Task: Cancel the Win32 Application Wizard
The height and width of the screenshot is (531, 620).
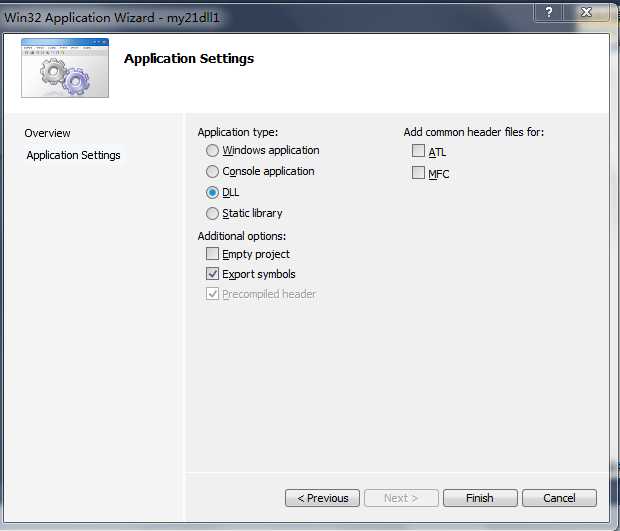Action: tap(559, 498)
